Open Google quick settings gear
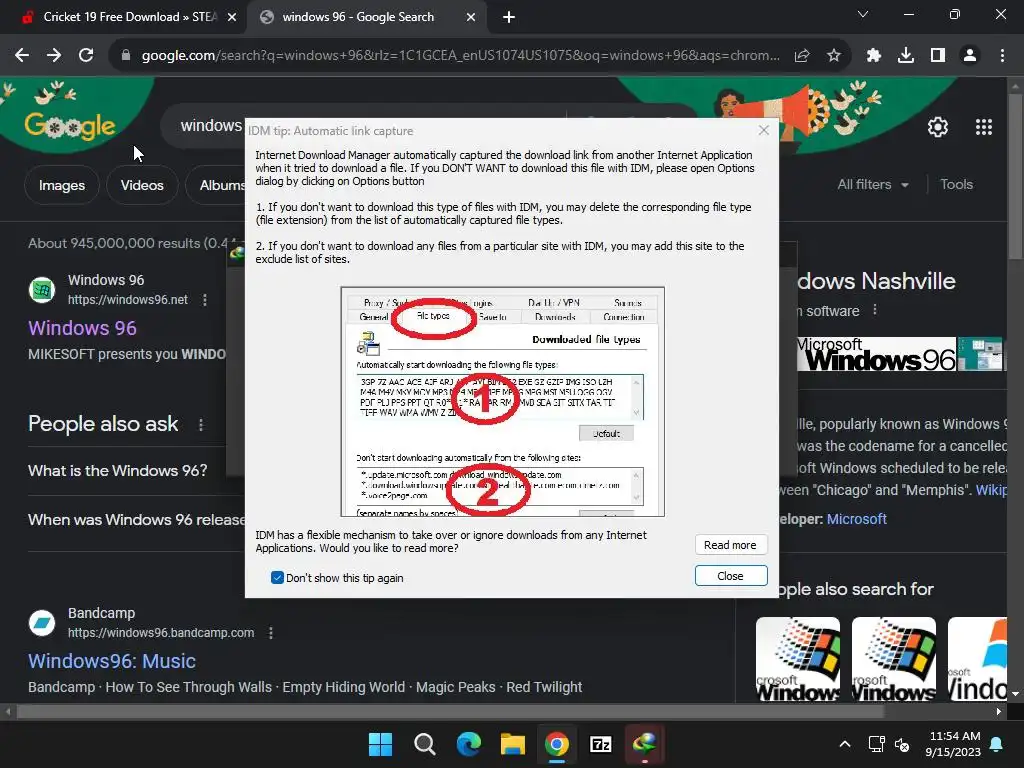The height and width of the screenshot is (768, 1024). (938, 127)
